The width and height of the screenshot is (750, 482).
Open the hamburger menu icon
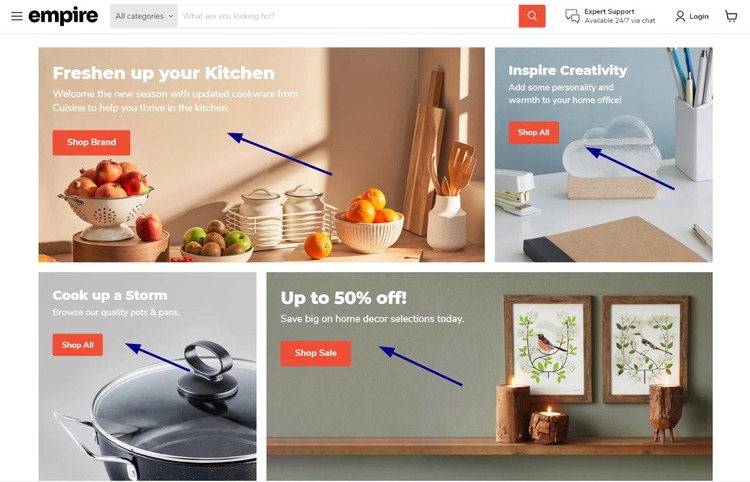(17, 16)
